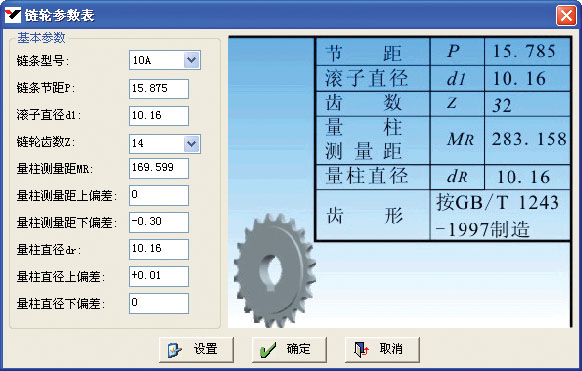The height and width of the screenshot is (371, 582).
Task: Cancel using the 取消 button
Action: coord(382,349)
